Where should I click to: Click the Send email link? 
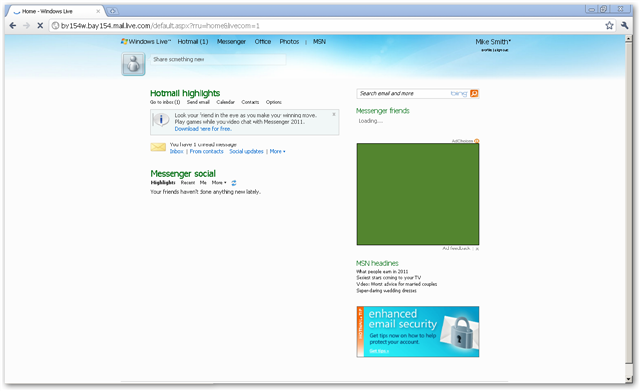click(198, 102)
